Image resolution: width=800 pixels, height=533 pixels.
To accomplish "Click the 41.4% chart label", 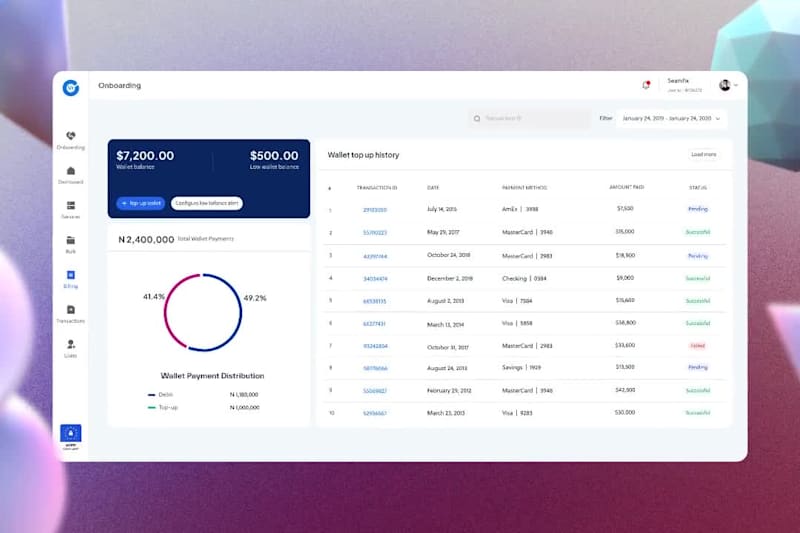I will (154, 296).
